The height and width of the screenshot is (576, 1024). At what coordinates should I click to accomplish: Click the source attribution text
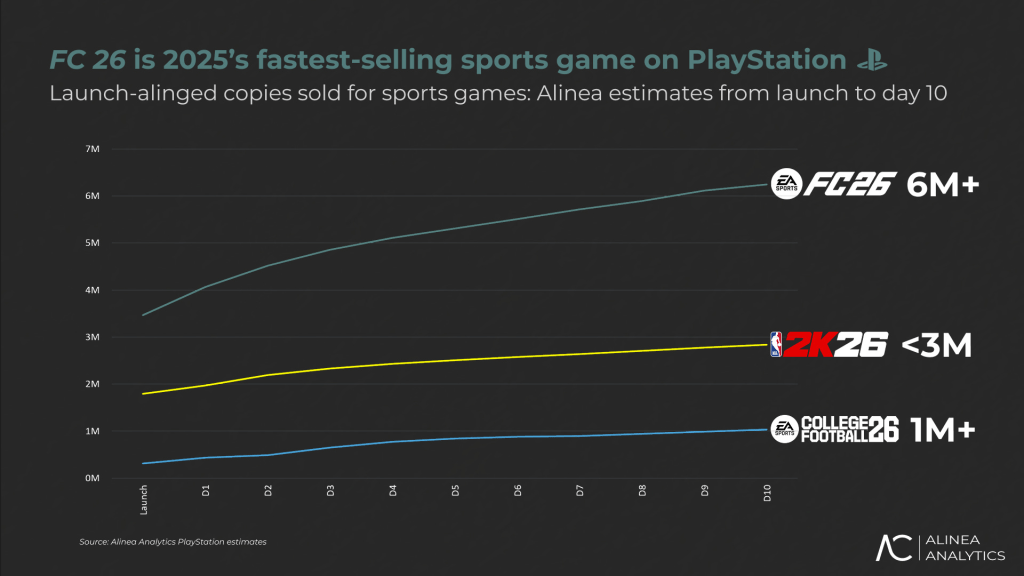pos(172,542)
